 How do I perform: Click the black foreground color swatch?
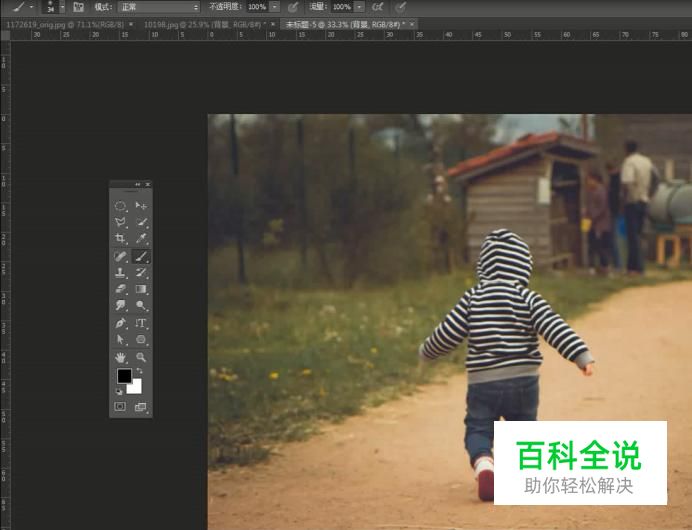click(124, 376)
